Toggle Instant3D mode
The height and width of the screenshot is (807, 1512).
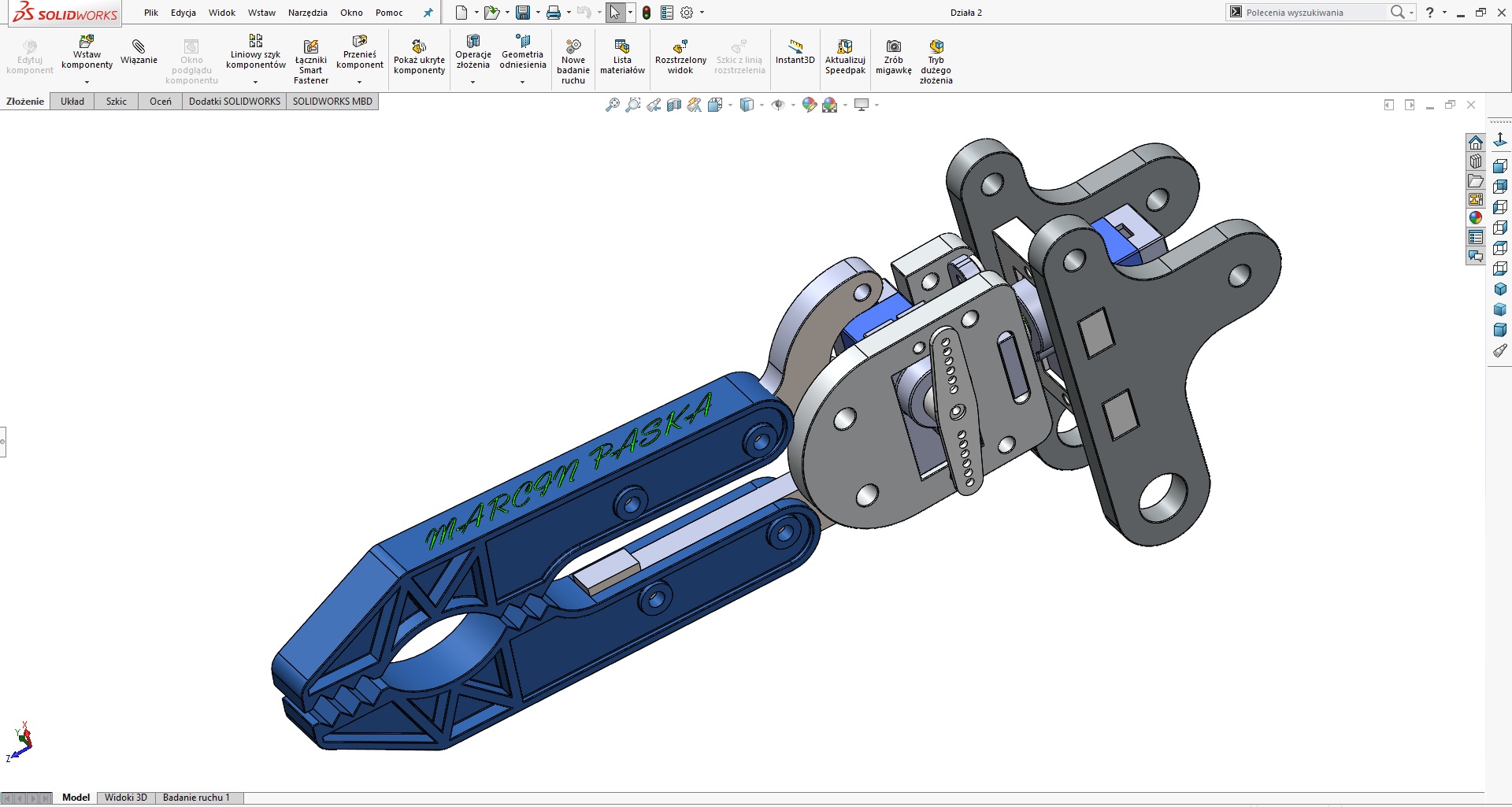(x=795, y=52)
